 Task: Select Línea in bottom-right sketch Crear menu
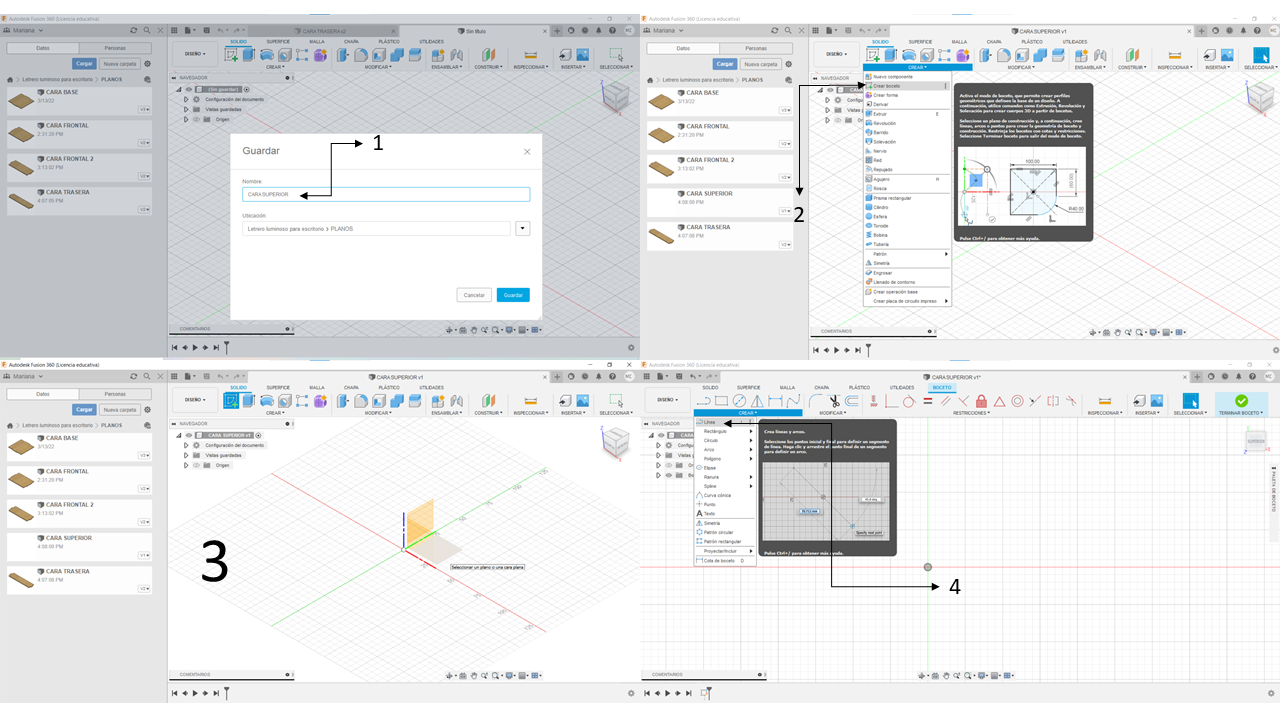tap(724, 422)
